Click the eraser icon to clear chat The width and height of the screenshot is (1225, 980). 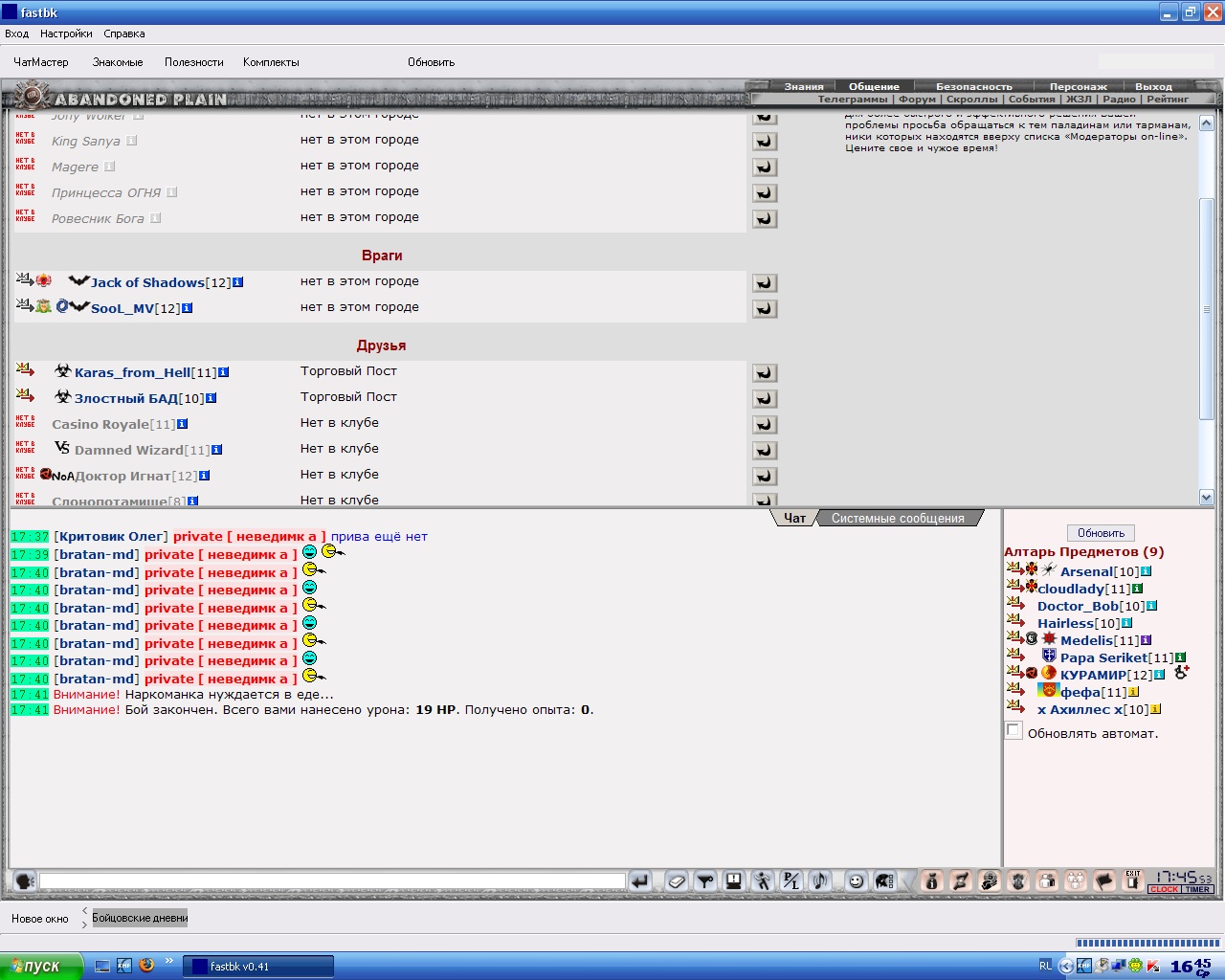click(677, 881)
